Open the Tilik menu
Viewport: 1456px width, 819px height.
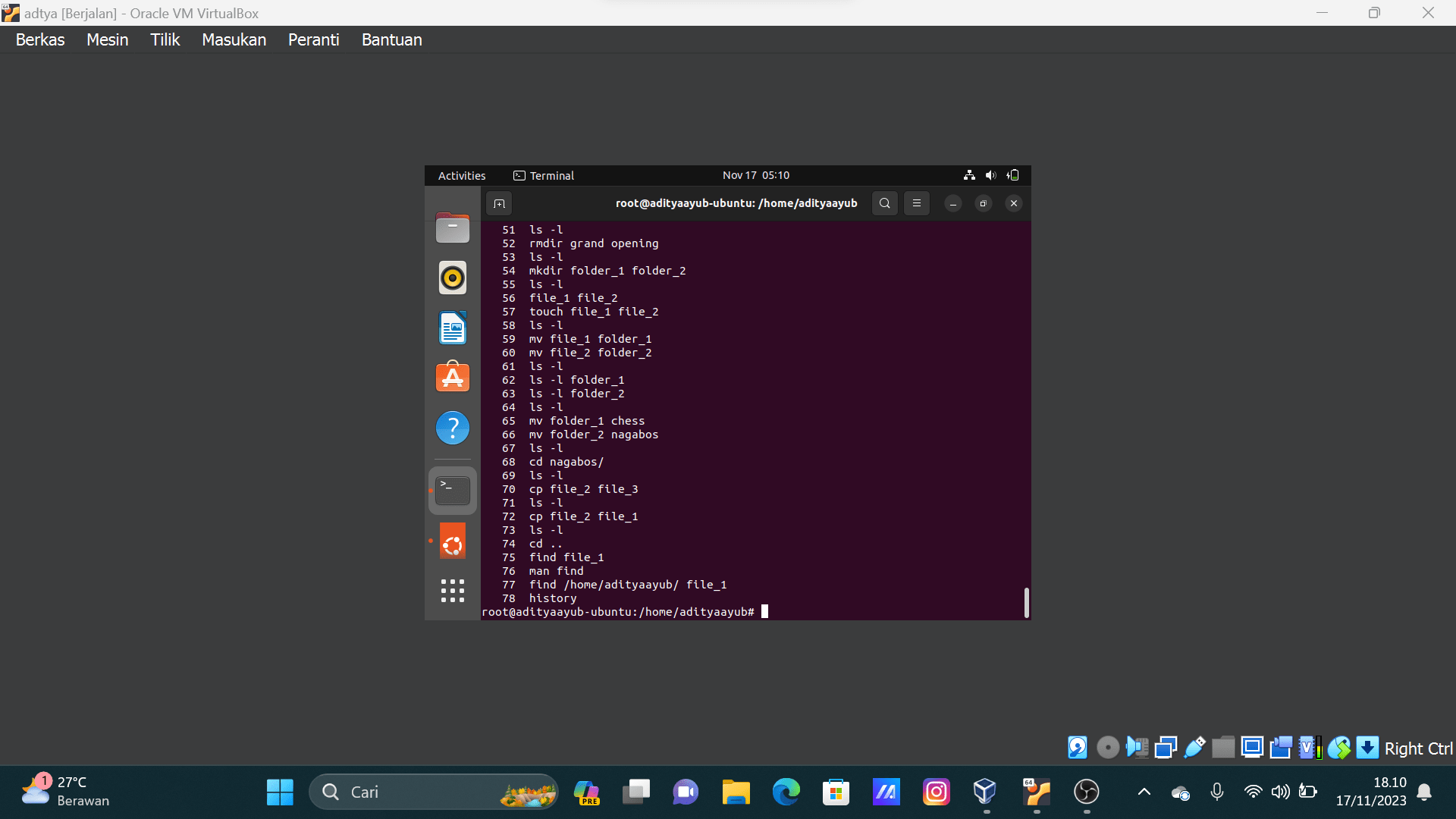click(x=165, y=39)
